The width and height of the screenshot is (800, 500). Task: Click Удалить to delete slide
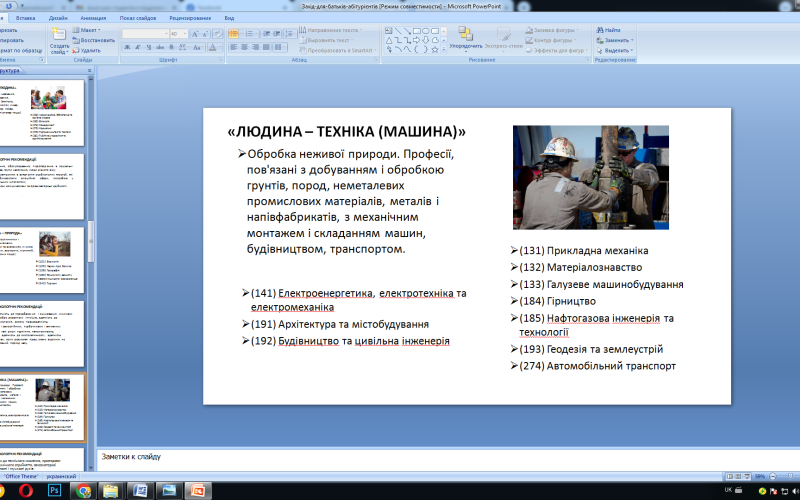click(87, 51)
